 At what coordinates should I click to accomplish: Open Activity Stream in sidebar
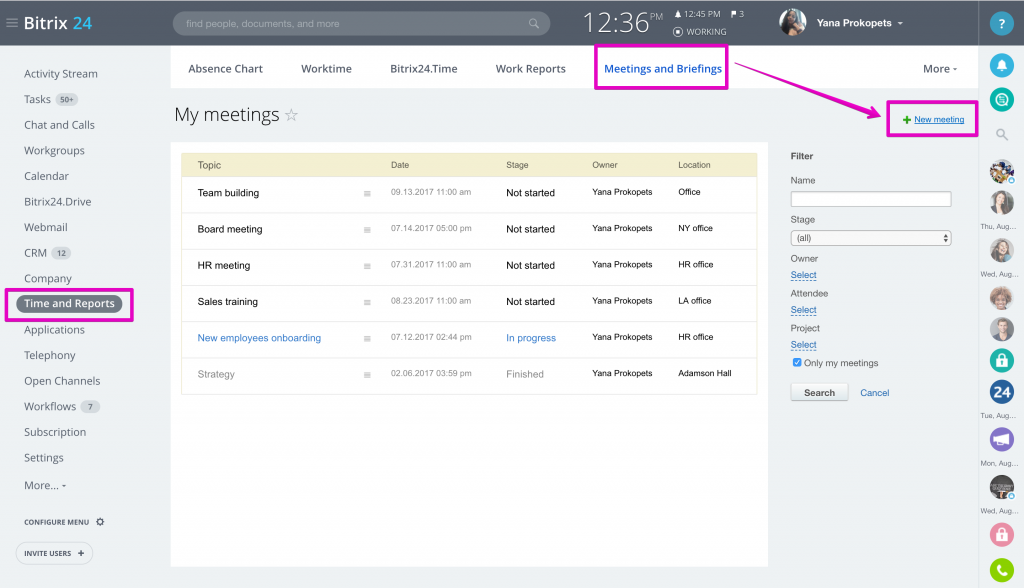pos(61,74)
